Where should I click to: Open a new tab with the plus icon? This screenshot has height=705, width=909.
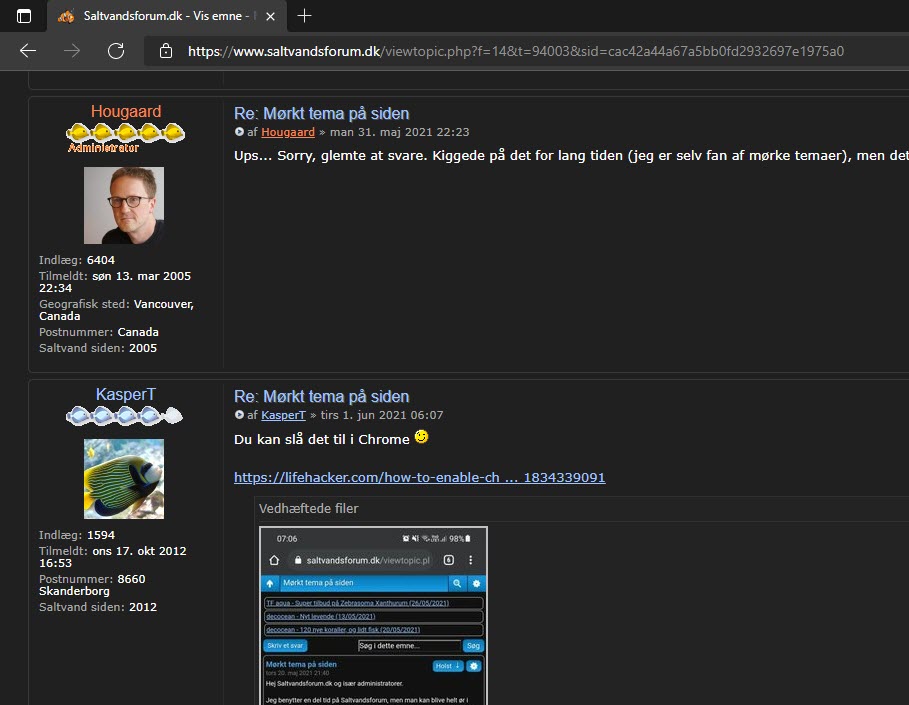pos(305,16)
